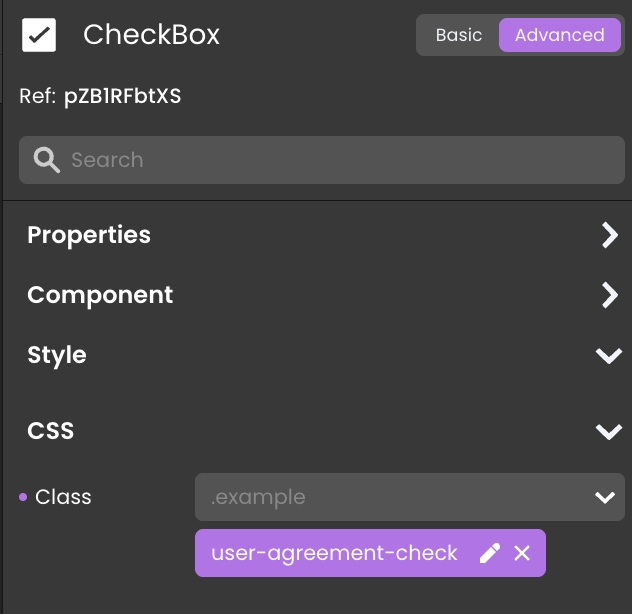The width and height of the screenshot is (632, 614).
Task: Open the Component section by its title
Action: tap(100, 295)
